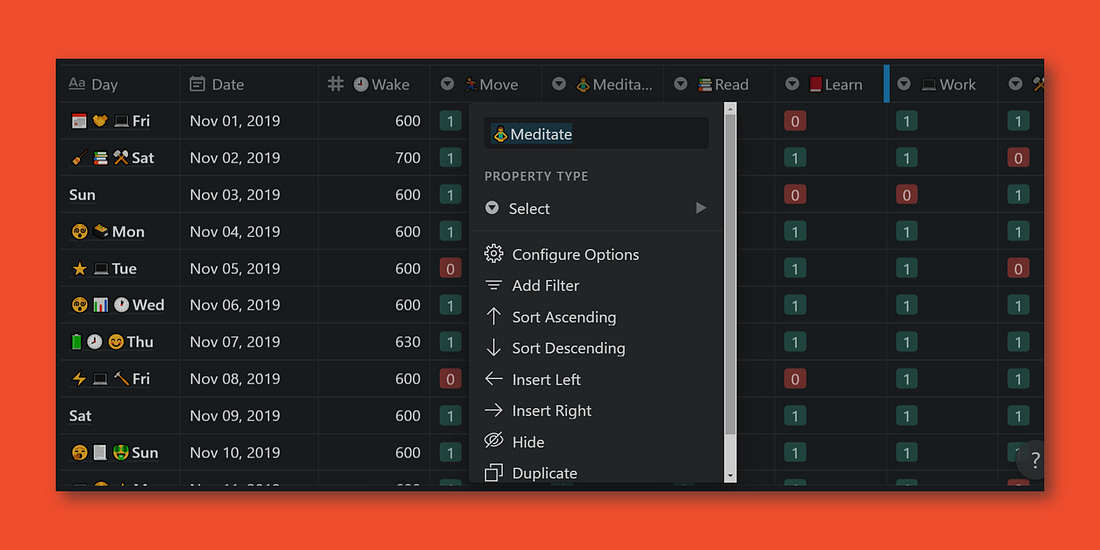
Task: Click the Wake column header
Action: pos(374,84)
